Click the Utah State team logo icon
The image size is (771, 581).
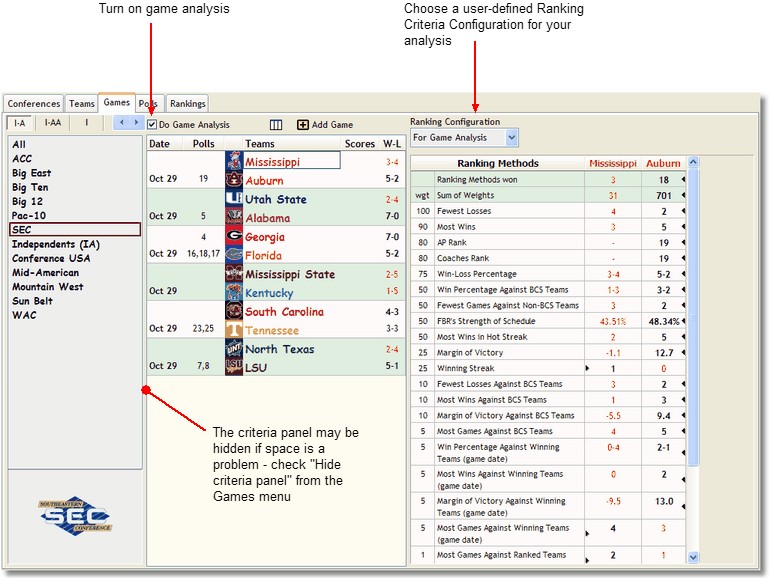[x=234, y=198]
